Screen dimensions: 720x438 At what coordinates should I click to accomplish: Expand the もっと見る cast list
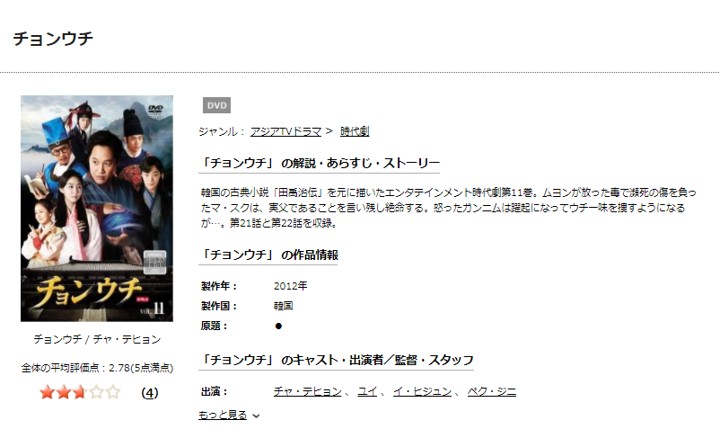(223, 415)
